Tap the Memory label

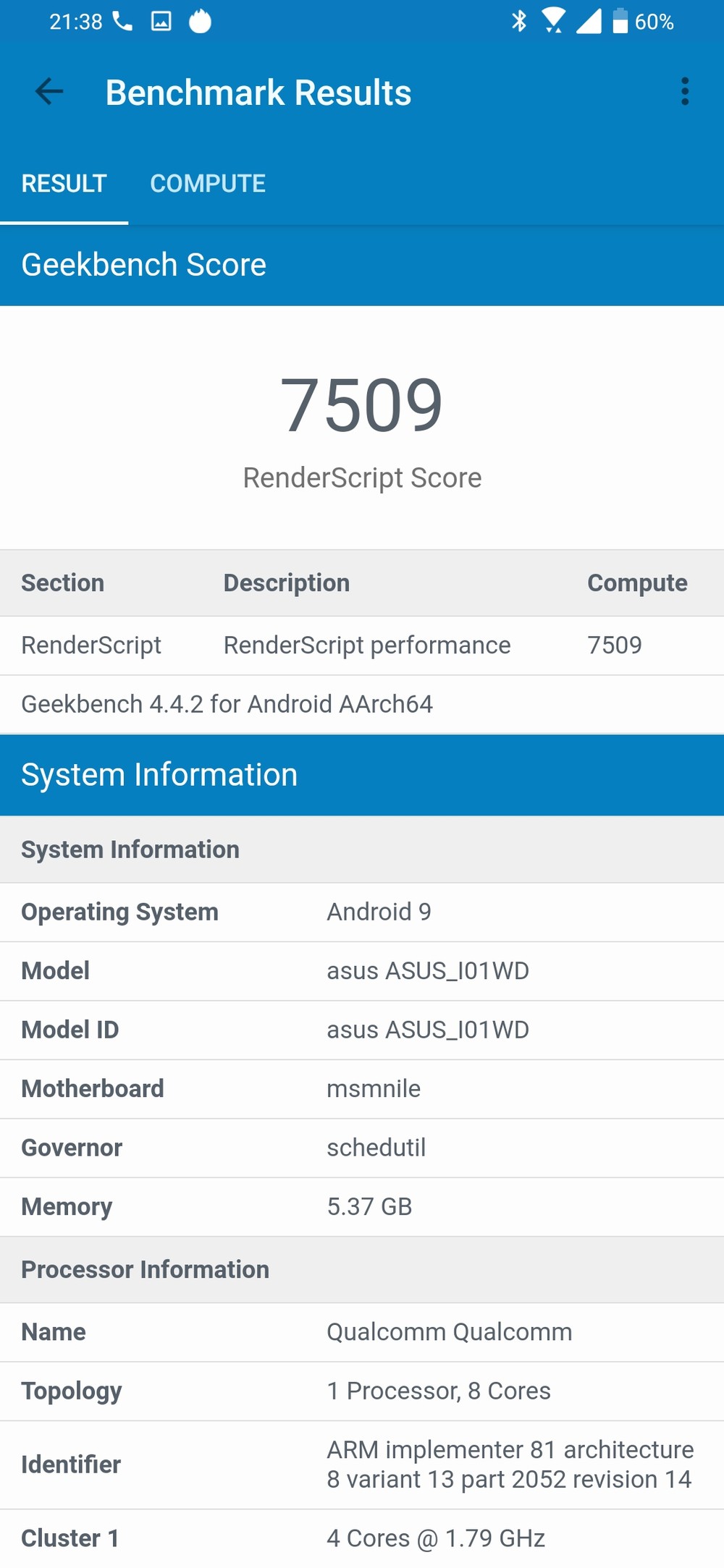(x=67, y=1207)
